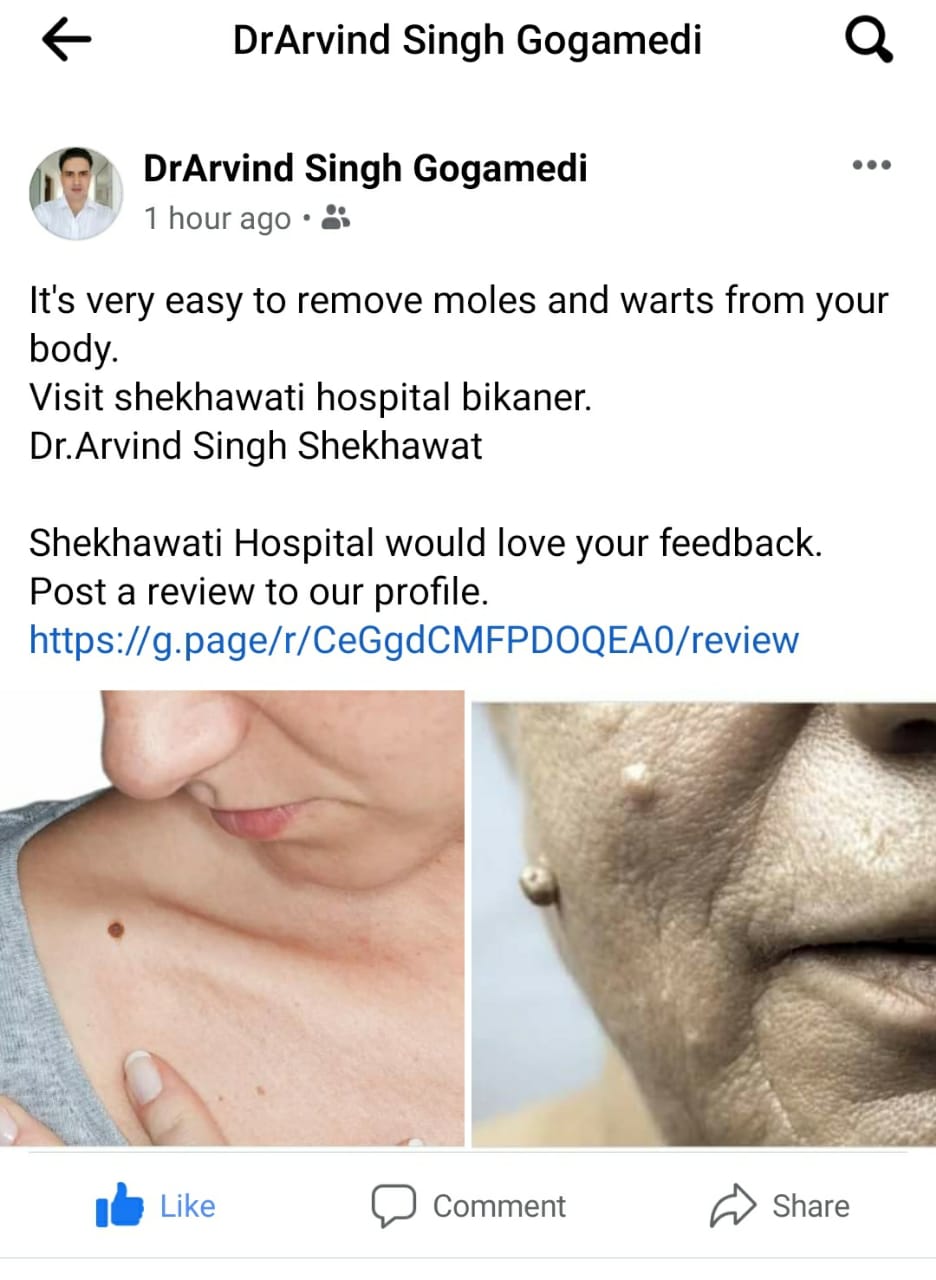The width and height of the screenshot is (936, 1280).
Task: Tap the Dr.Arvind Singh Shekhawat line
Action: [256, 446]
